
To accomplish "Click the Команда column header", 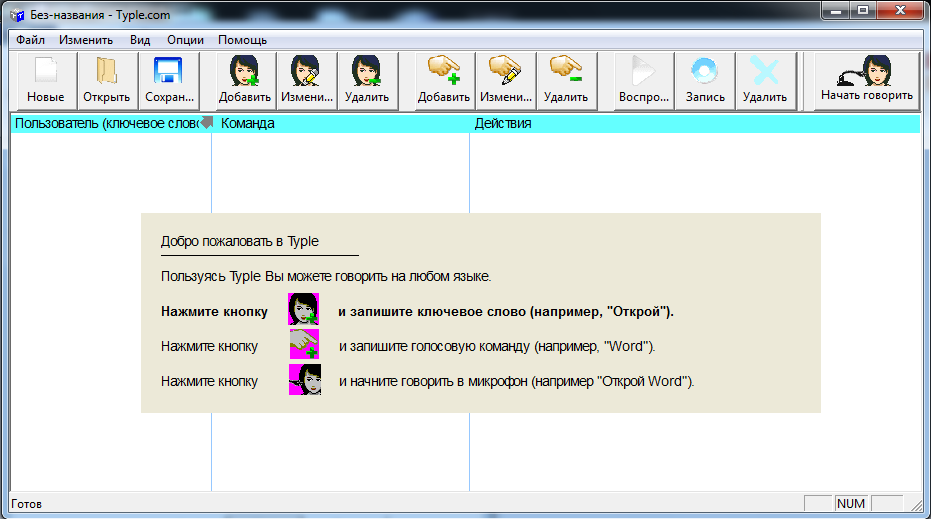I will (x=340, y=124).
